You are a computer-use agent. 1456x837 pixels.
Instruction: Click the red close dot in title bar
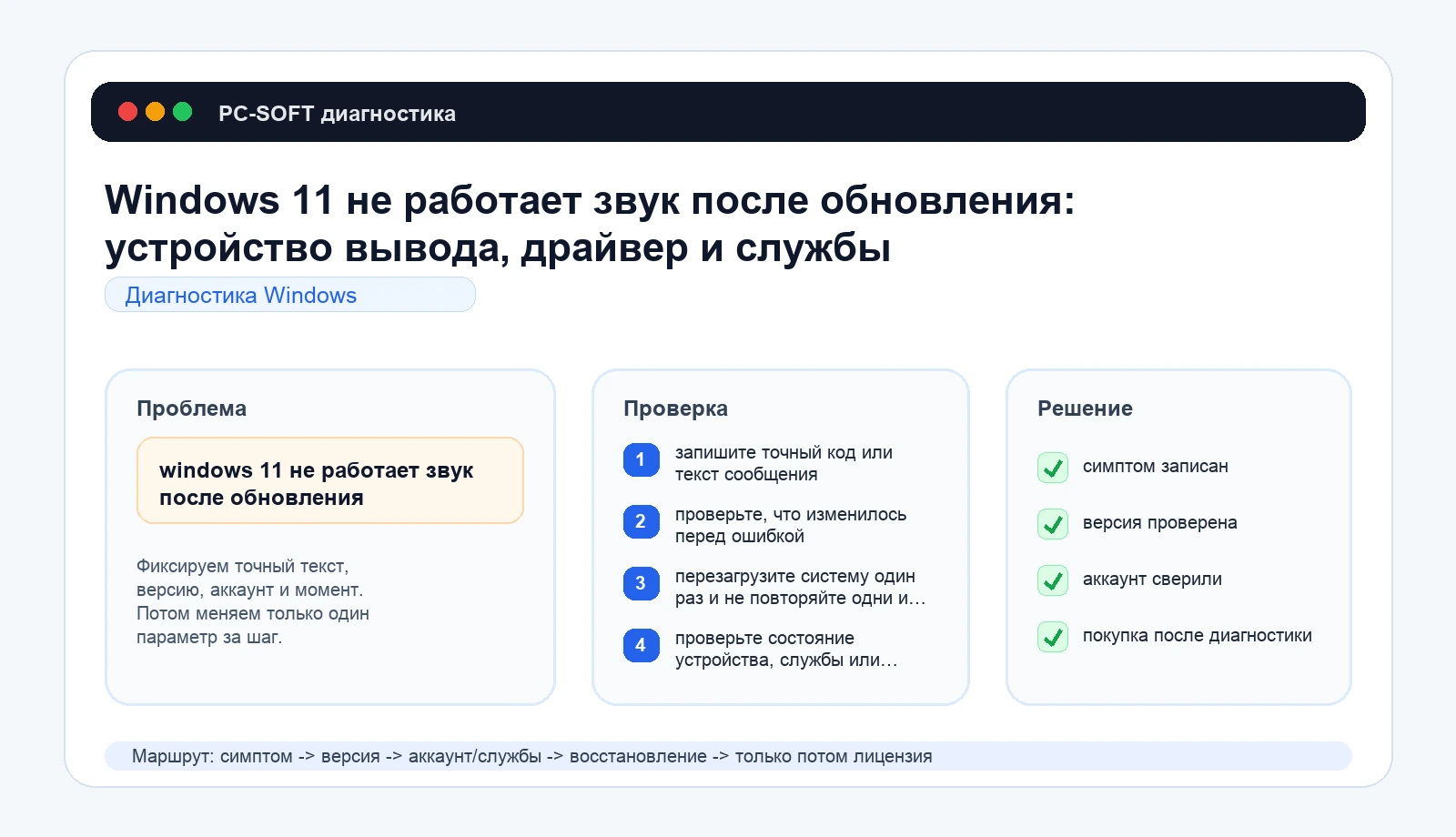tap(128, 112)
